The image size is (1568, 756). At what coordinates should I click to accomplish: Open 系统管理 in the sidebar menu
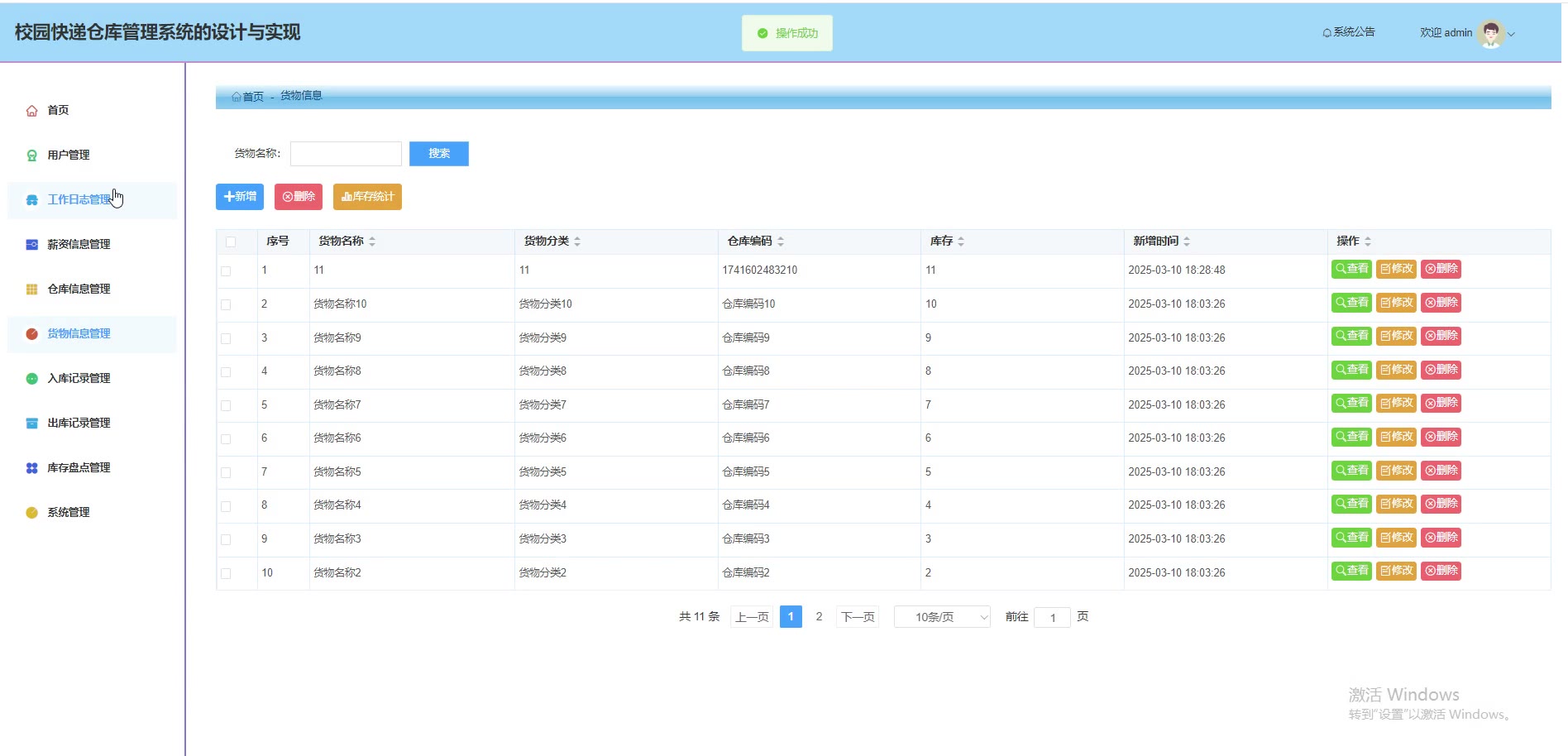click(x=69, y=513)
